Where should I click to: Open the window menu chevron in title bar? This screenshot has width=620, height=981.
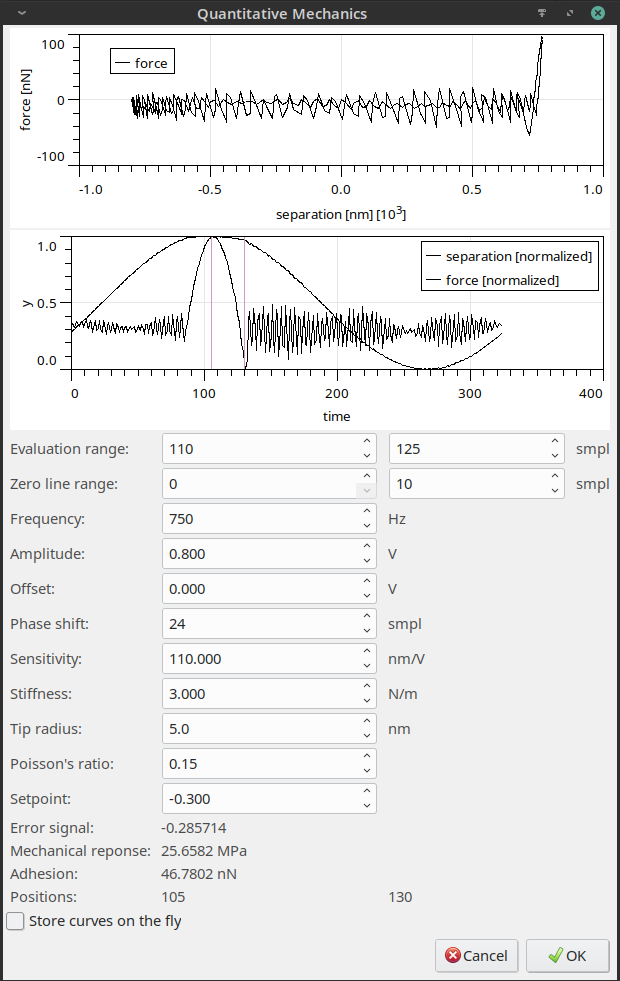coord(22,13)
